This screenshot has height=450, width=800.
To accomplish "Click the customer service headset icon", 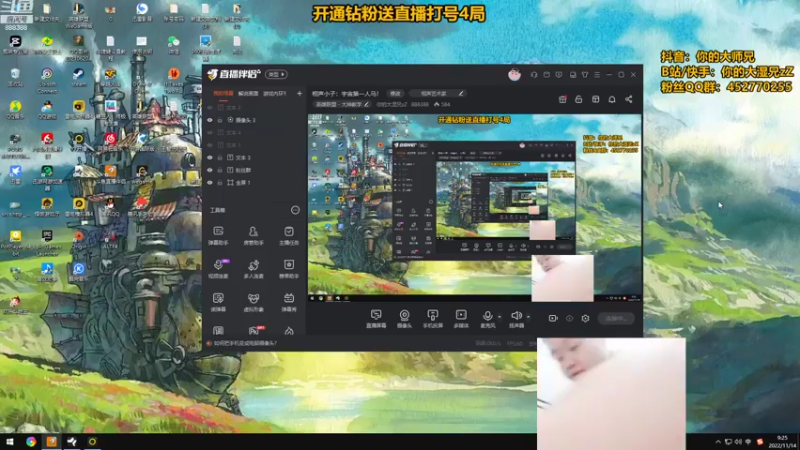I will click(x=534, y=74).
